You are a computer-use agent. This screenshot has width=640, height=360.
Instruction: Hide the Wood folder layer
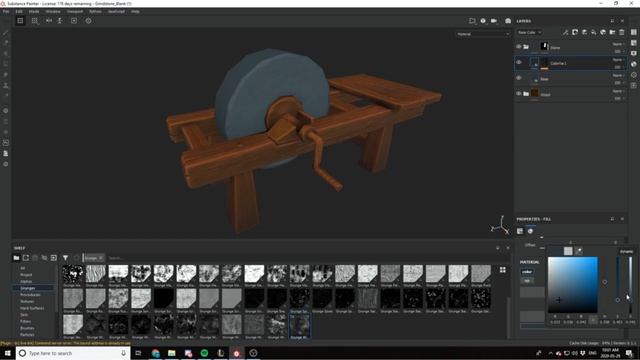coord(519,94)
